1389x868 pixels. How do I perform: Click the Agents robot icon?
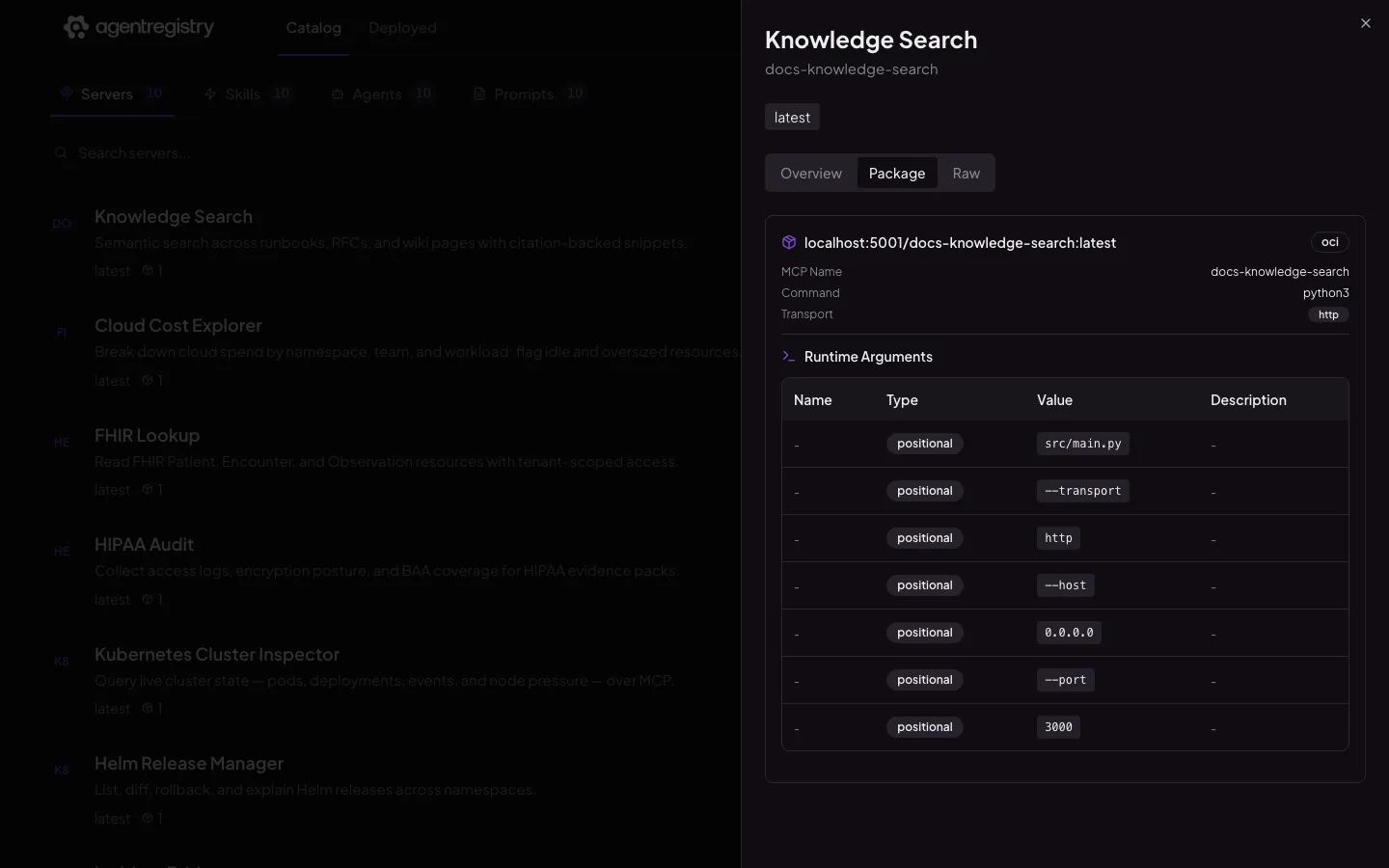338,94
